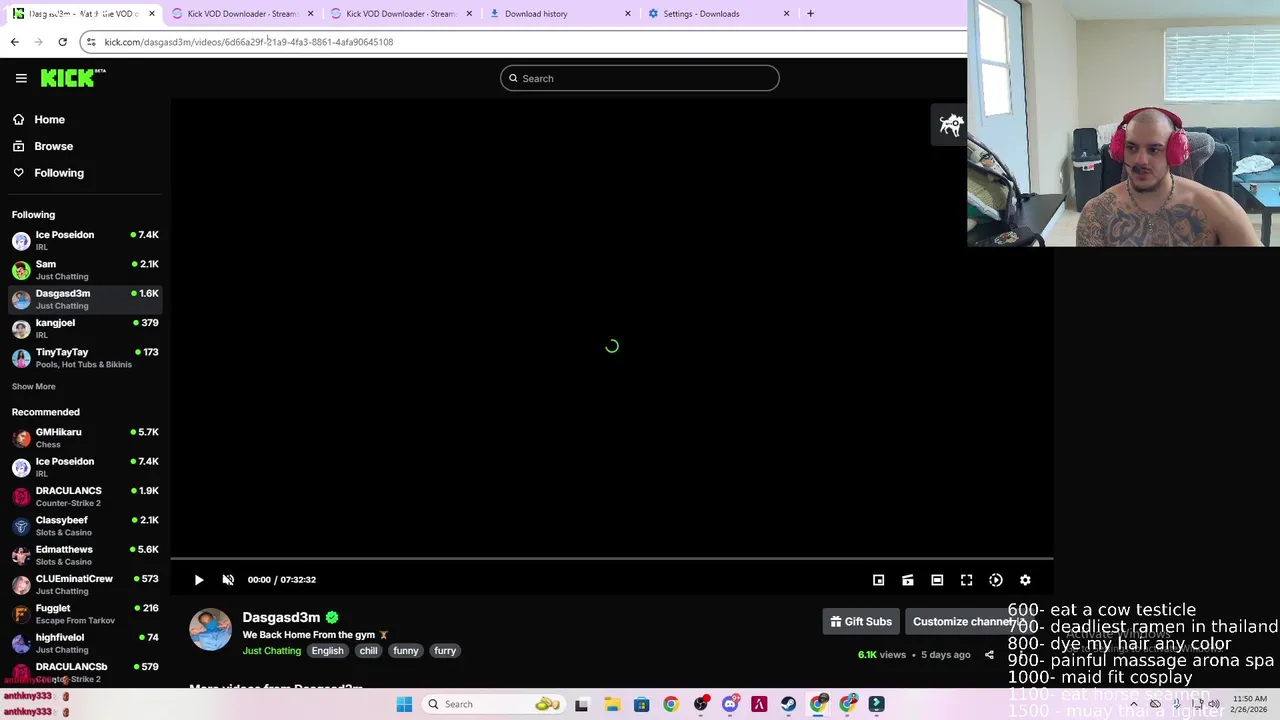
Task: Open video player settings gear
Action: click(x=1025, y=580)
